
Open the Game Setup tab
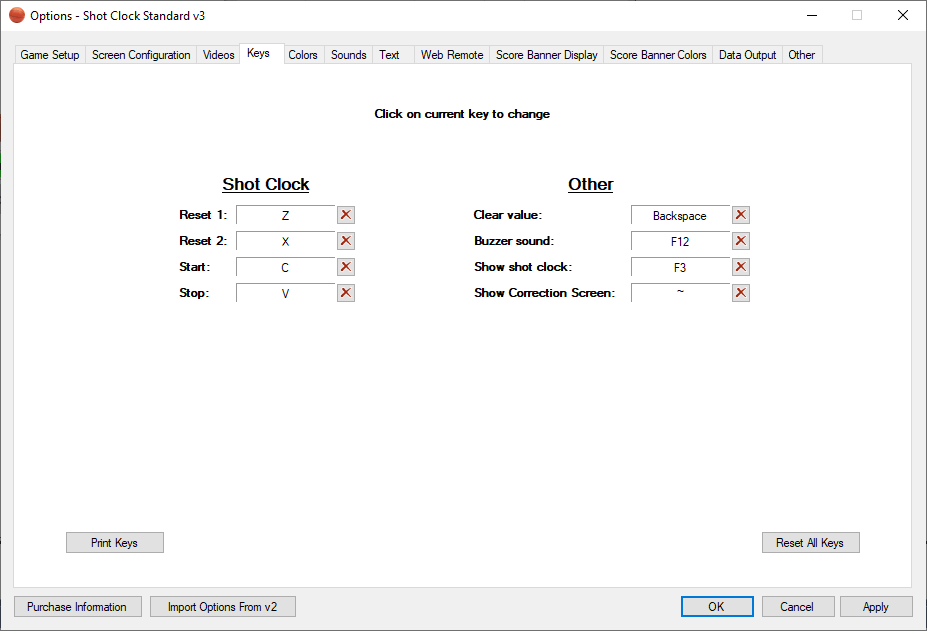point(50,55)
